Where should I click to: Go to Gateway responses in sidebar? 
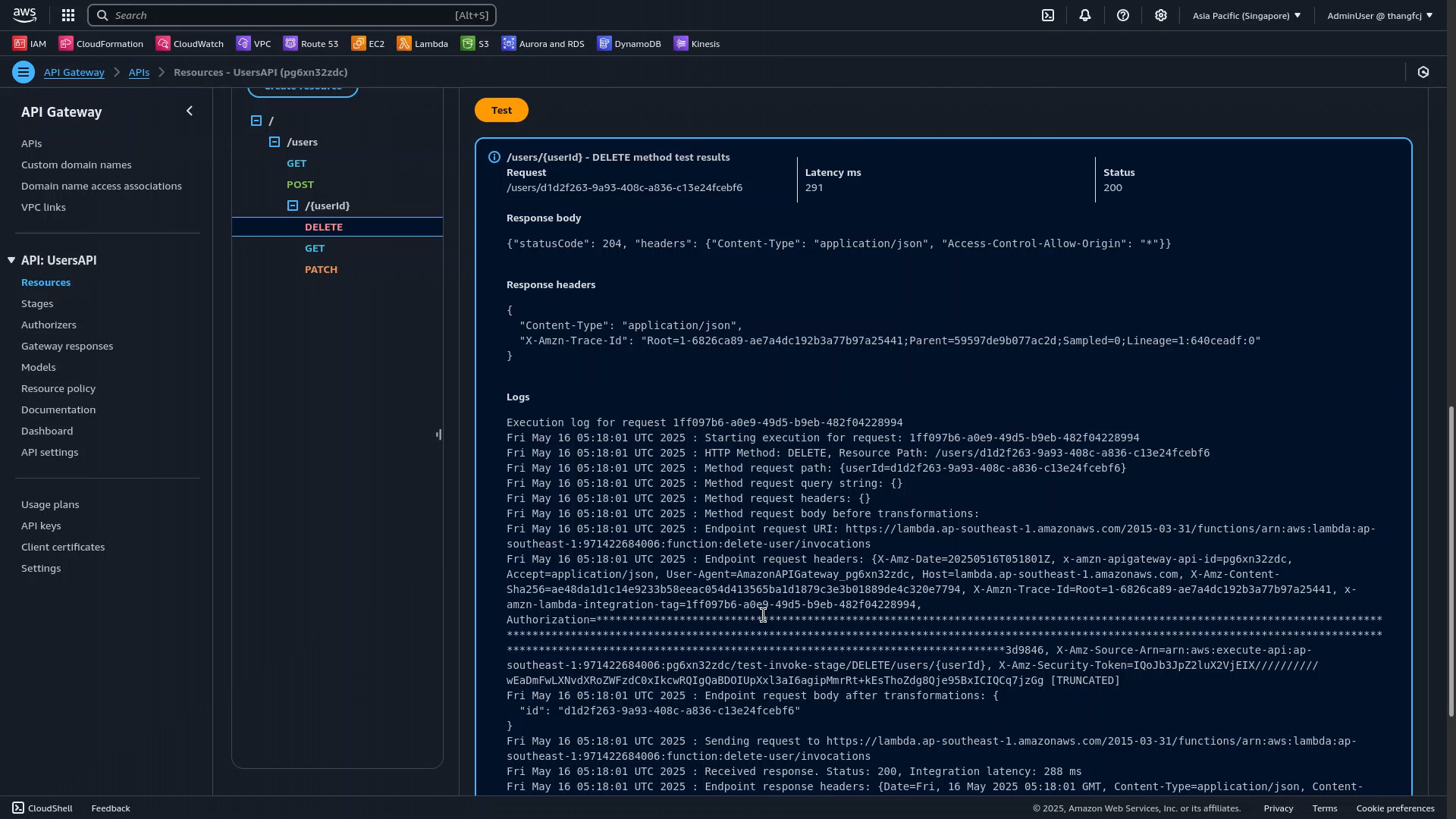pyautogui.click(x=67, y=346)
